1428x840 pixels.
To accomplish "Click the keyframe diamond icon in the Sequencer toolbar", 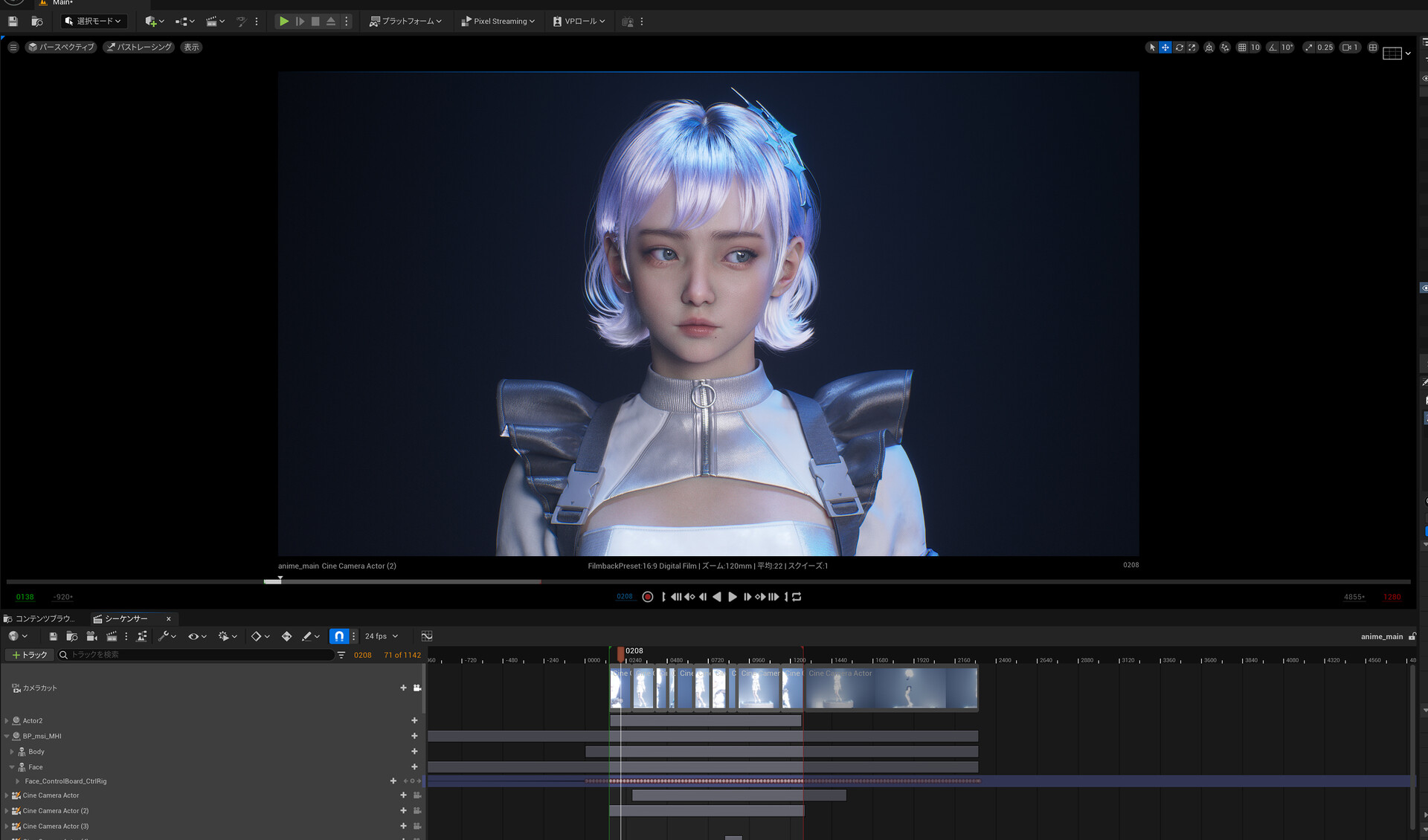I will 257,636.
